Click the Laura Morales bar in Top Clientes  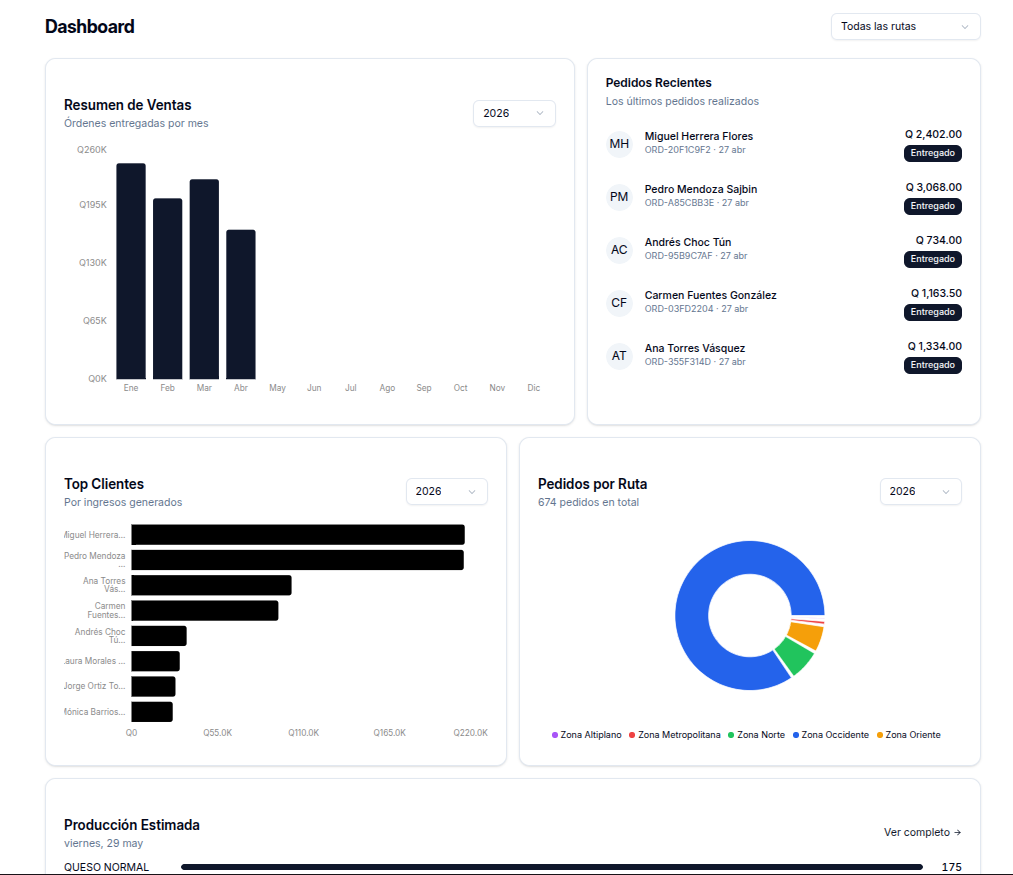click(155, 661)
